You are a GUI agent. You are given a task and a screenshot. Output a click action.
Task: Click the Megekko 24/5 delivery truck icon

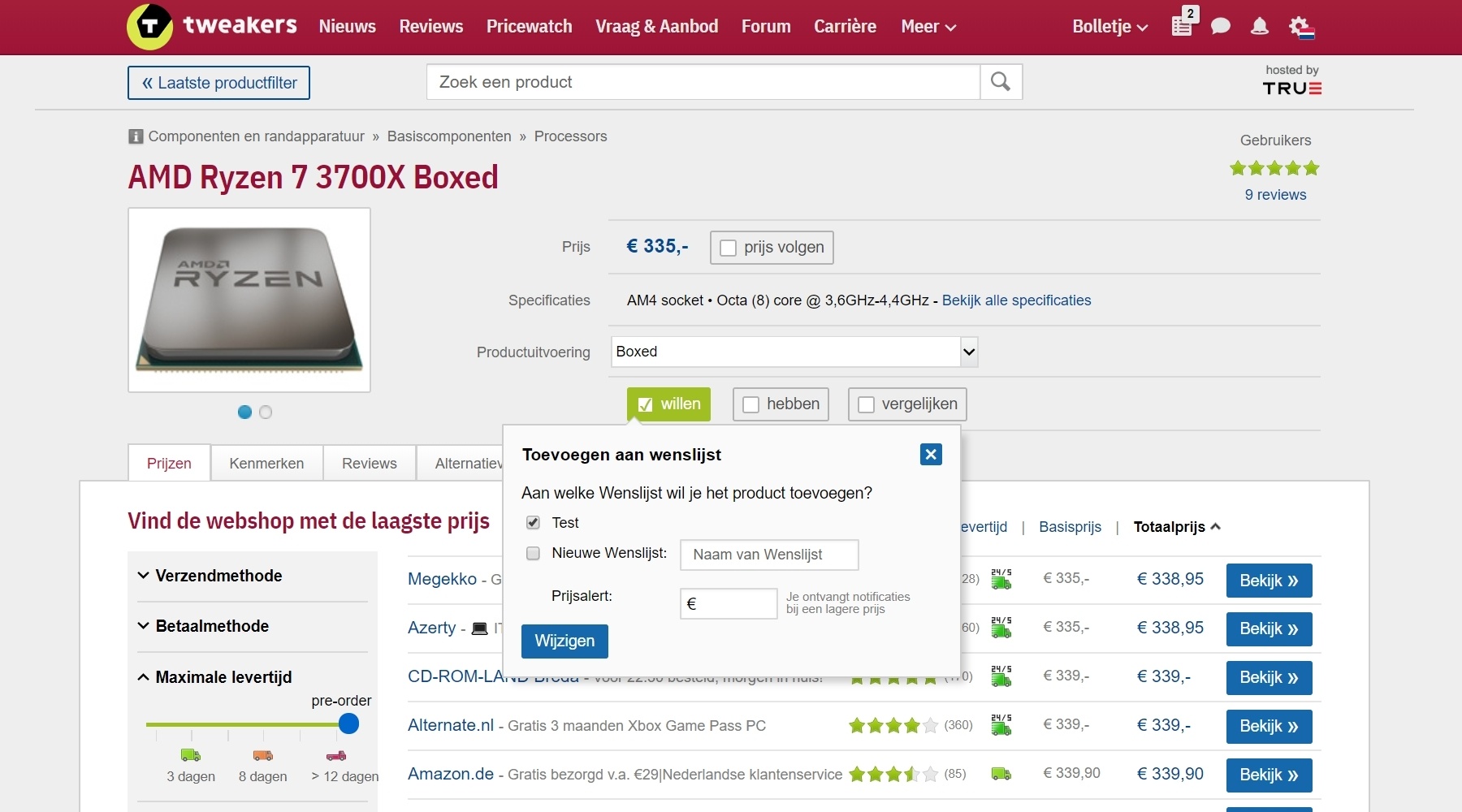click(1001, 579)
